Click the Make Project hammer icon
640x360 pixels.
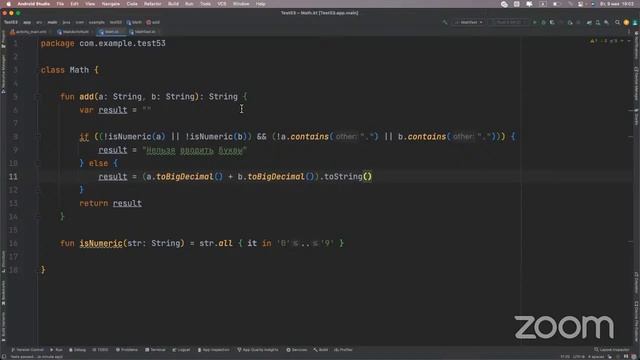coord(445,22)
